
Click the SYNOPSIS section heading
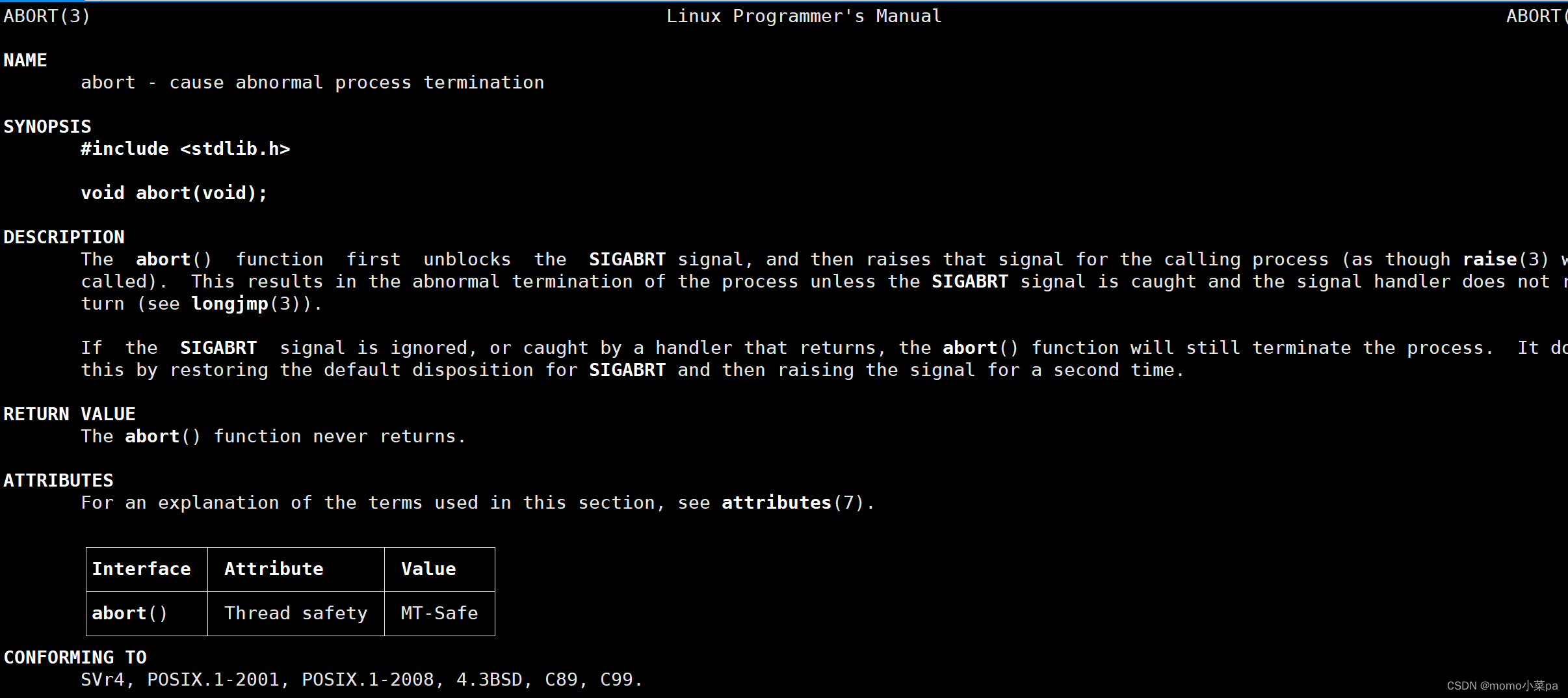[47, 127]
